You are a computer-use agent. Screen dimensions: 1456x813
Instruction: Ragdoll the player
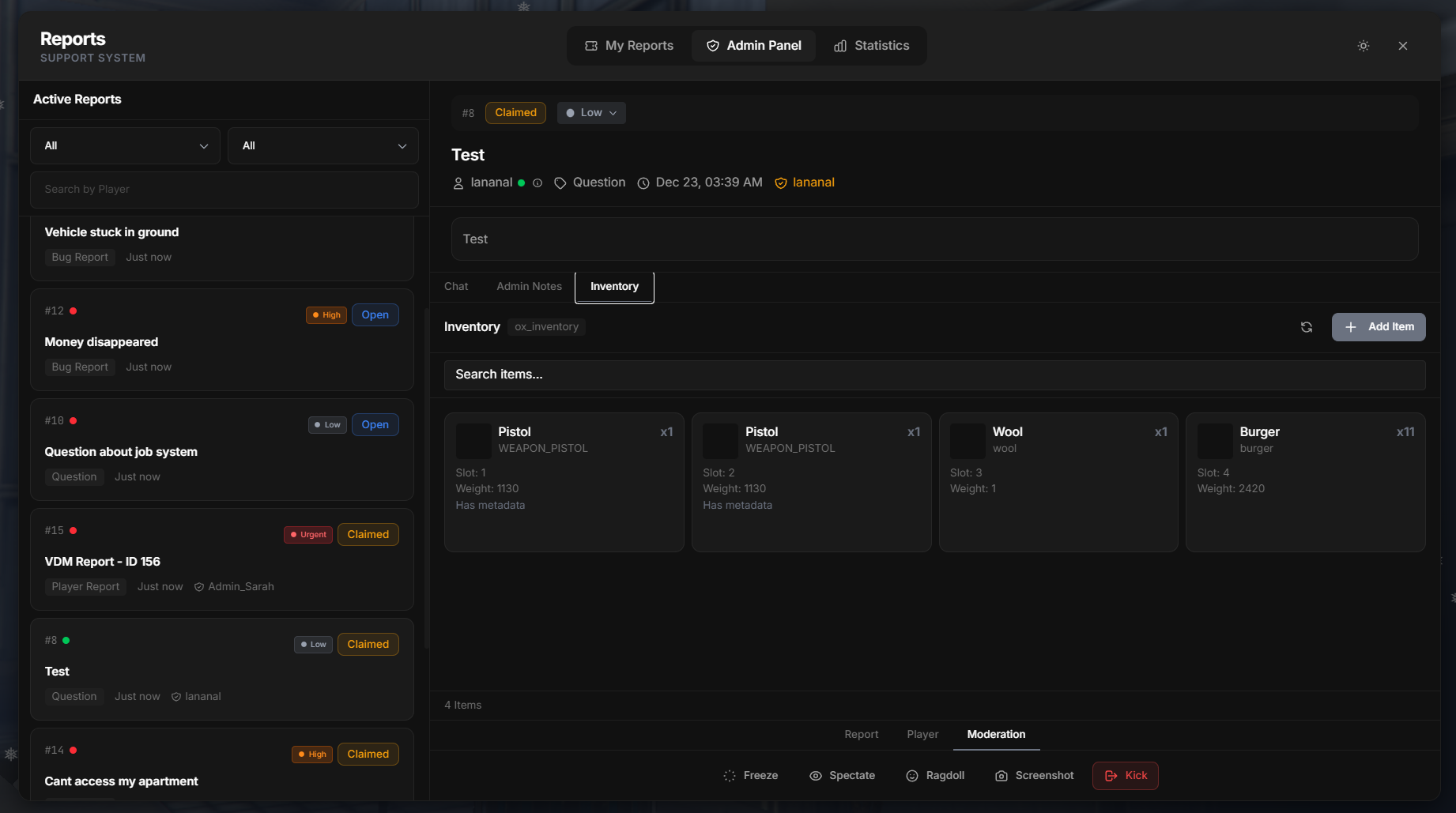tap(935, 776)
